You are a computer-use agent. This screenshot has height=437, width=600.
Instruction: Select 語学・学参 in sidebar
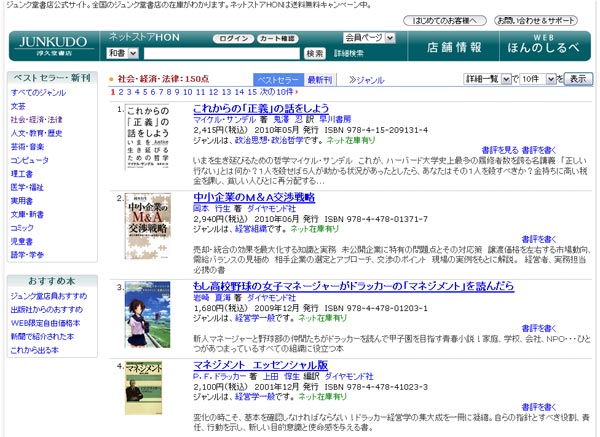(27, 254)
